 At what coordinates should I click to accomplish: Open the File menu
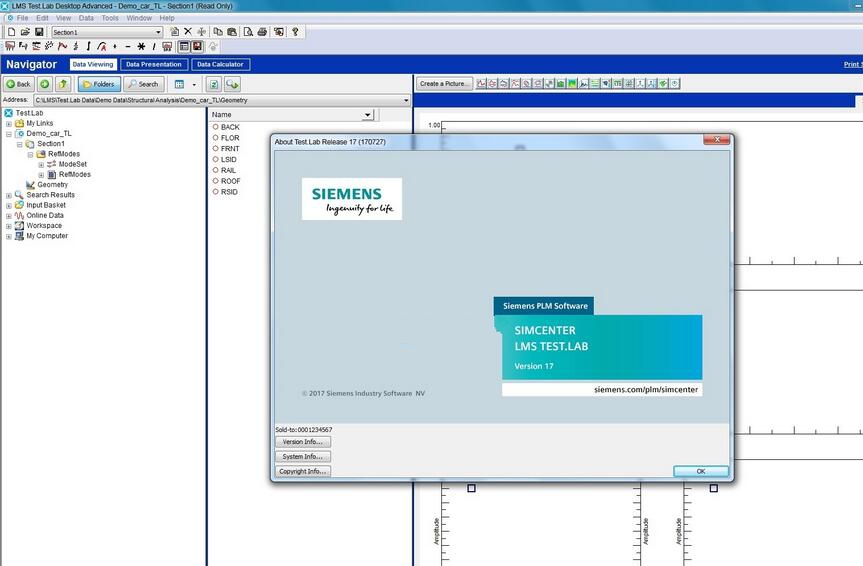(x=23, y=18)
